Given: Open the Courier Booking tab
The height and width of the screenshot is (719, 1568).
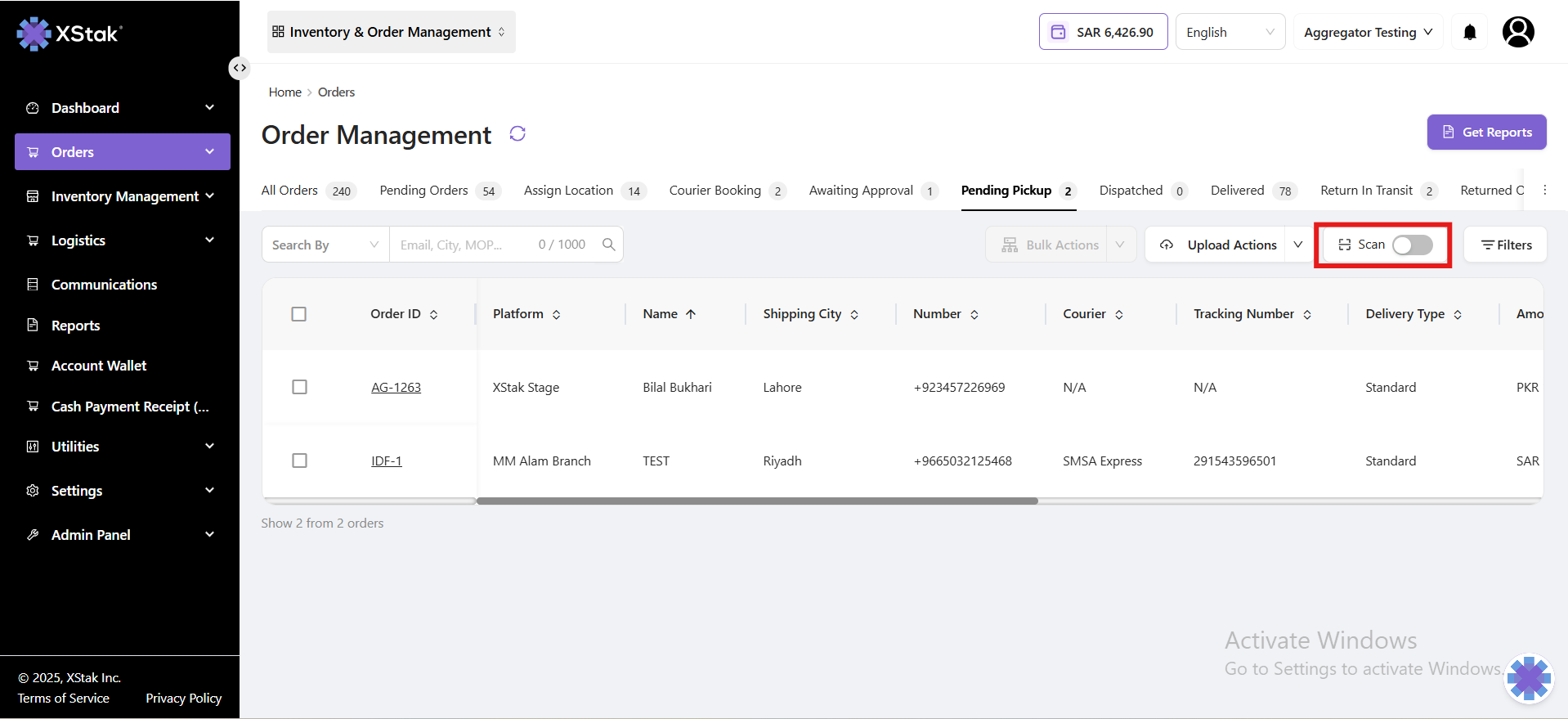Looking at the screenshot, I should (715, 191).
